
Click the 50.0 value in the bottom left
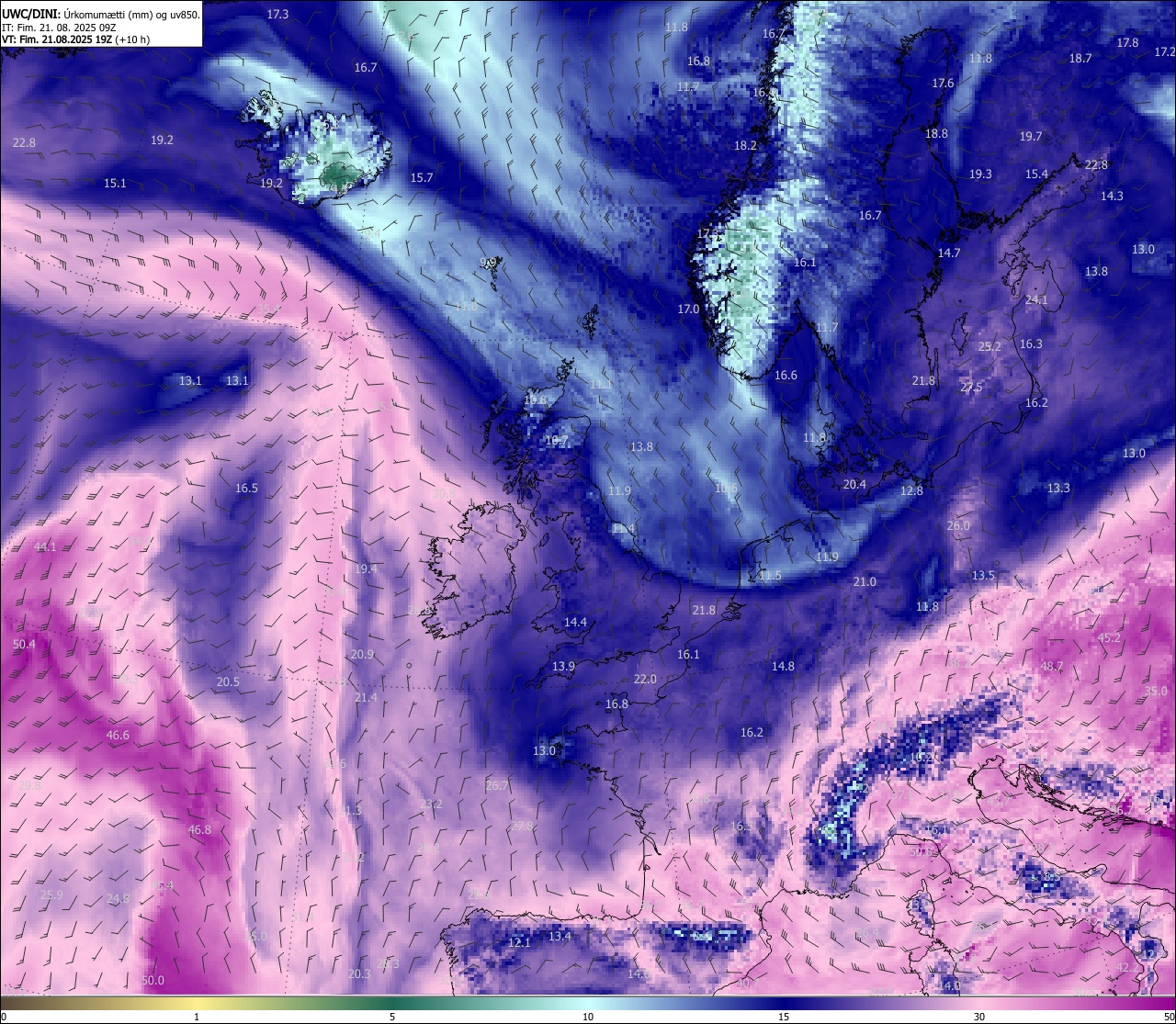coord(153,981)
